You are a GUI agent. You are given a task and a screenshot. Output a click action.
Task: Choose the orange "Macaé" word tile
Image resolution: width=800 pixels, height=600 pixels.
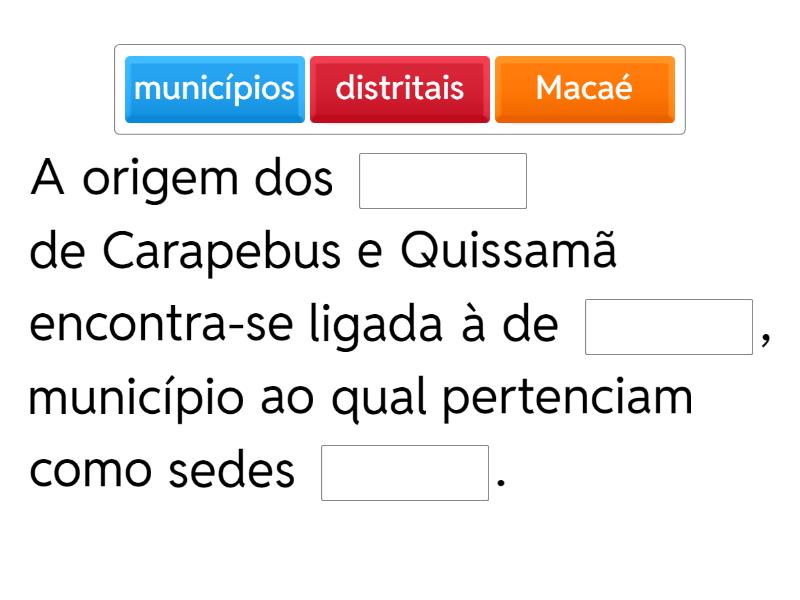point(585,89)
